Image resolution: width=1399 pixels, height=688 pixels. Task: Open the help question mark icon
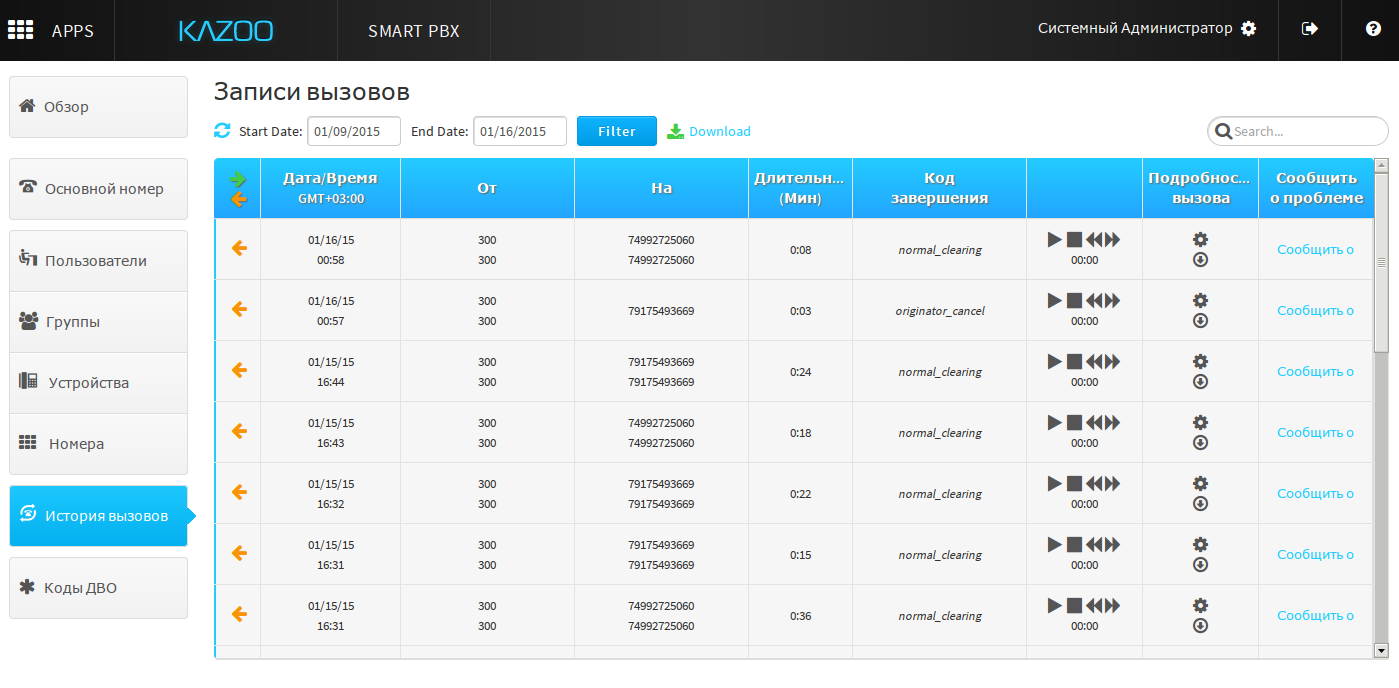[1373, 29]
